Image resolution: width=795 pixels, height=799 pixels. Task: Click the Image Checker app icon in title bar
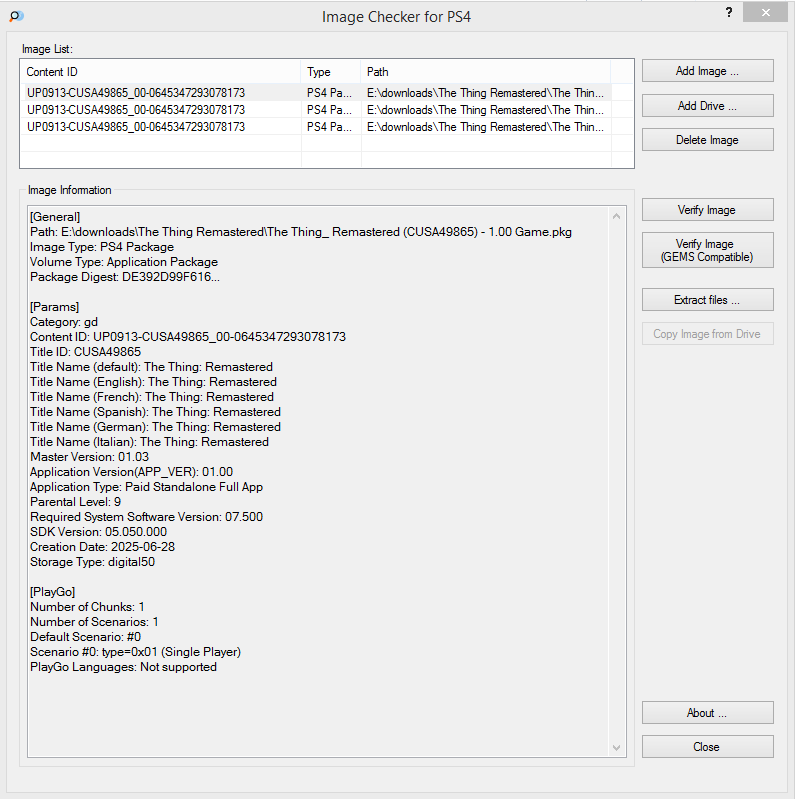pyautogui.click(x=16, y=16)
